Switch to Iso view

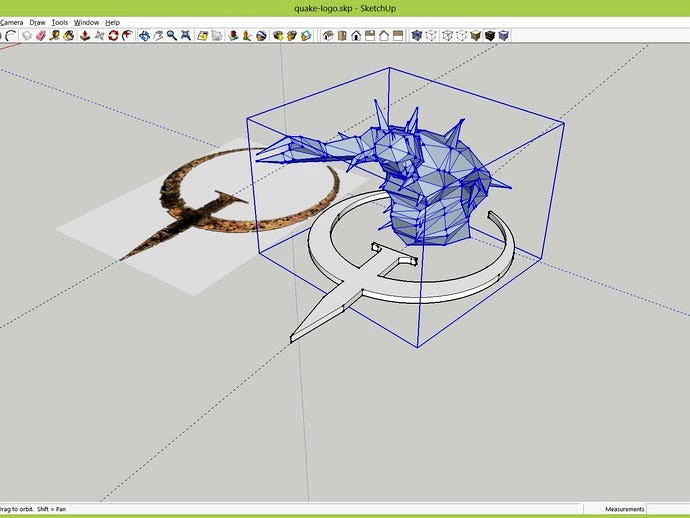(x=327, y=36)
